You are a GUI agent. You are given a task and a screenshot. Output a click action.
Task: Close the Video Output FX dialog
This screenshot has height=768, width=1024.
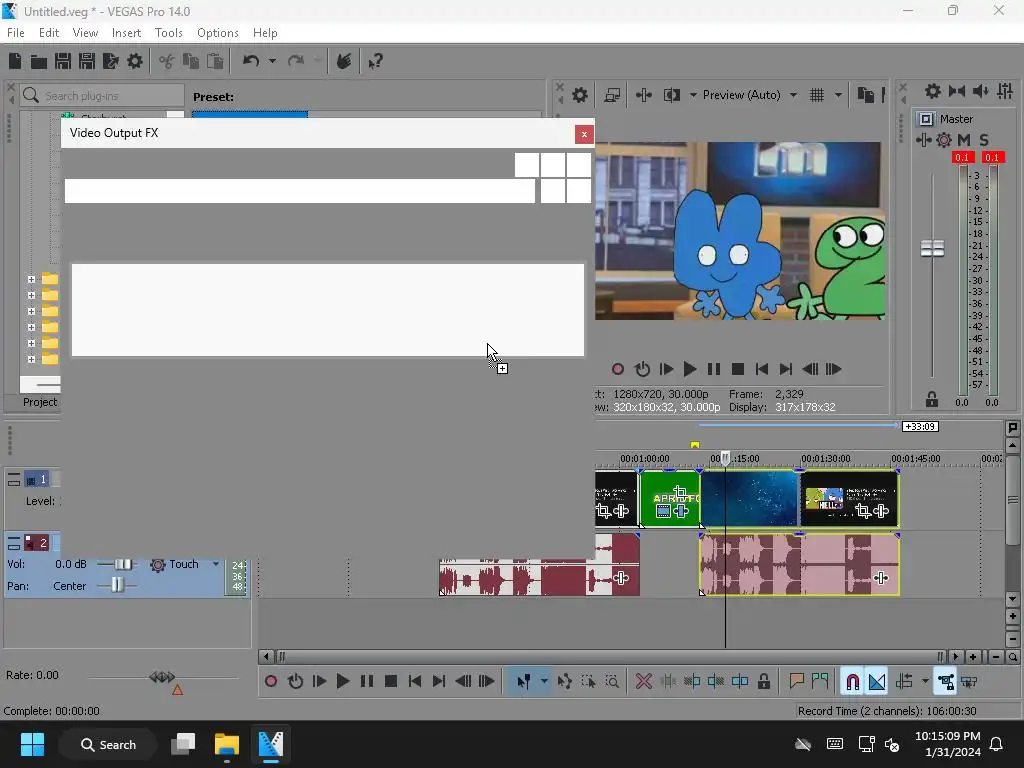click(x=584, y=134)
